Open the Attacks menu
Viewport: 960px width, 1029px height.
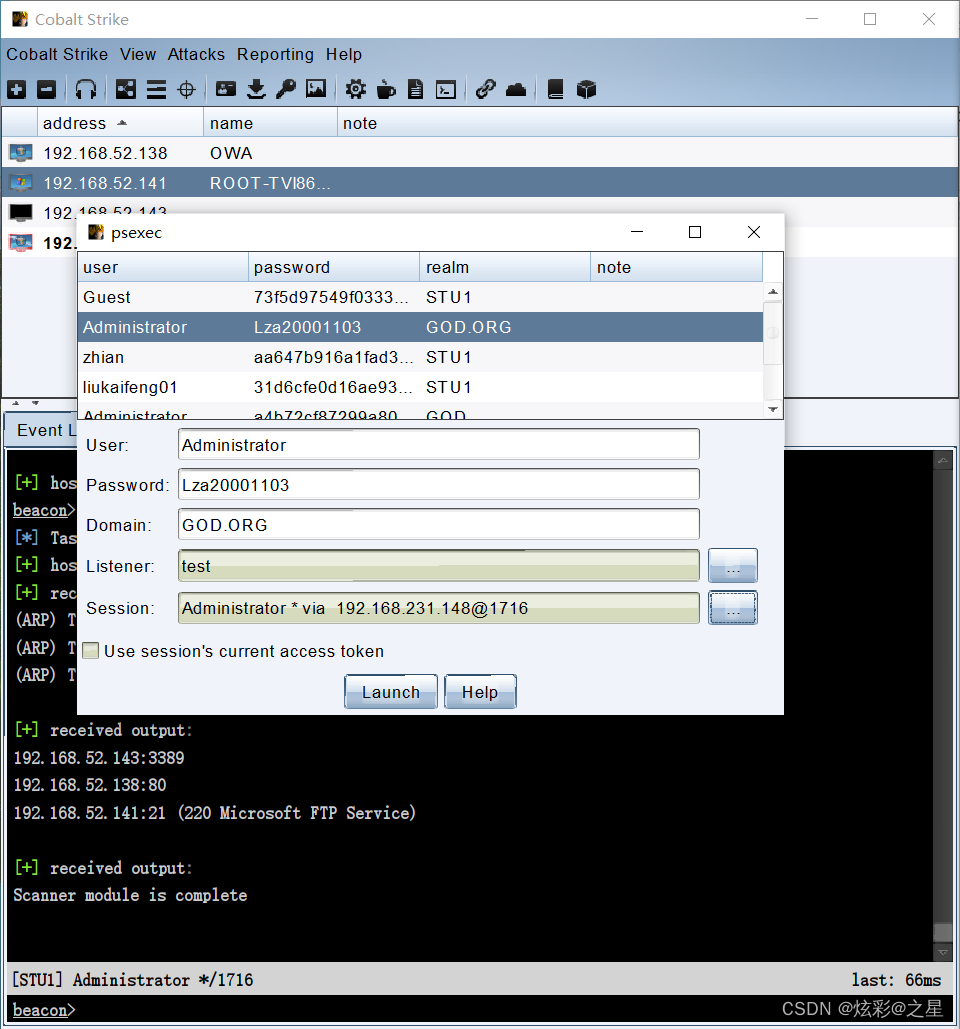click(196, 54)
